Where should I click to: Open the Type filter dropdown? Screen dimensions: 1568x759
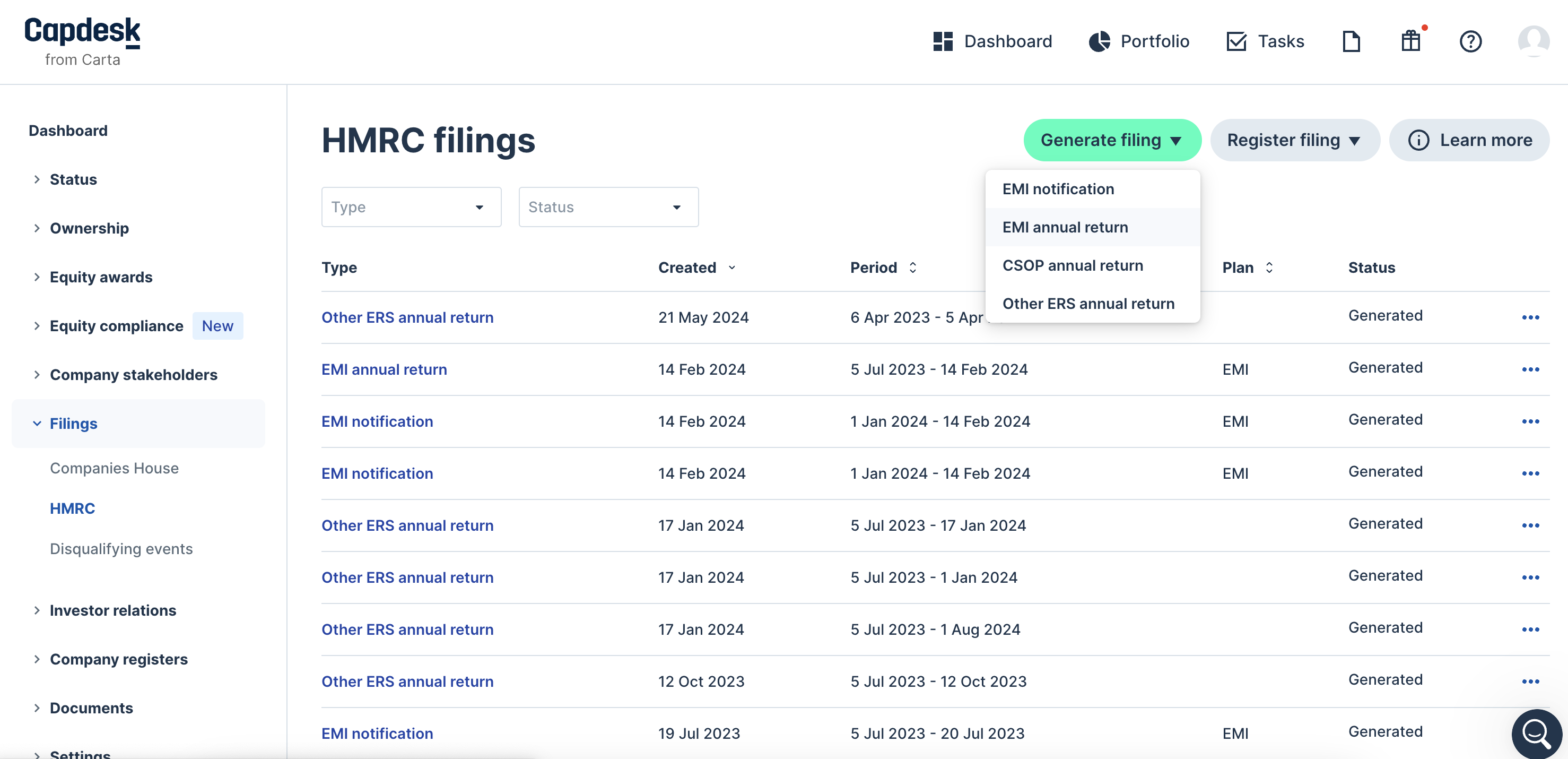[411, 206]
